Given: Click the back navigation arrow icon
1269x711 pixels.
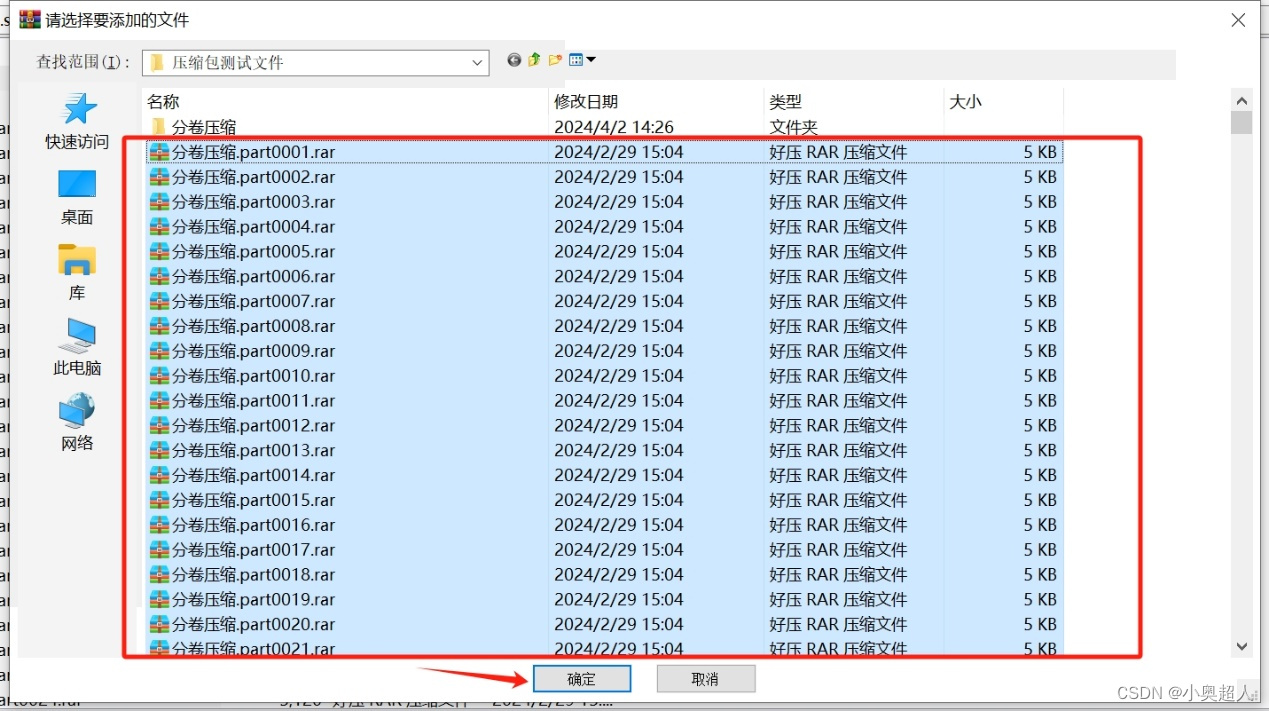Looking at the screenshot, I should pos(514,60).
